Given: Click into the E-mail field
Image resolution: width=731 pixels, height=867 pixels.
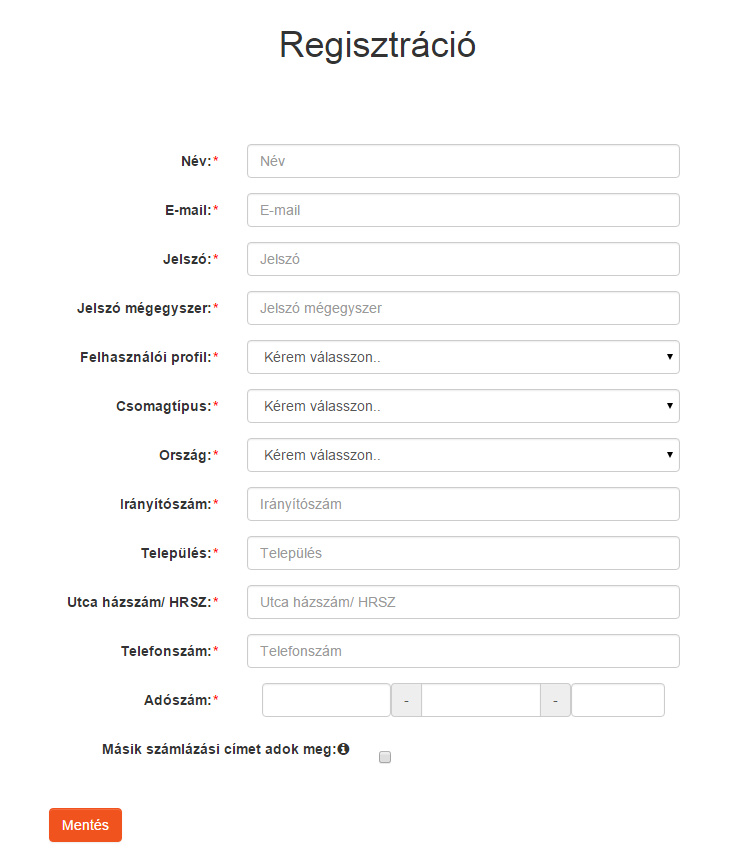Looking at the screenshot, I should (x=463, y=210).
